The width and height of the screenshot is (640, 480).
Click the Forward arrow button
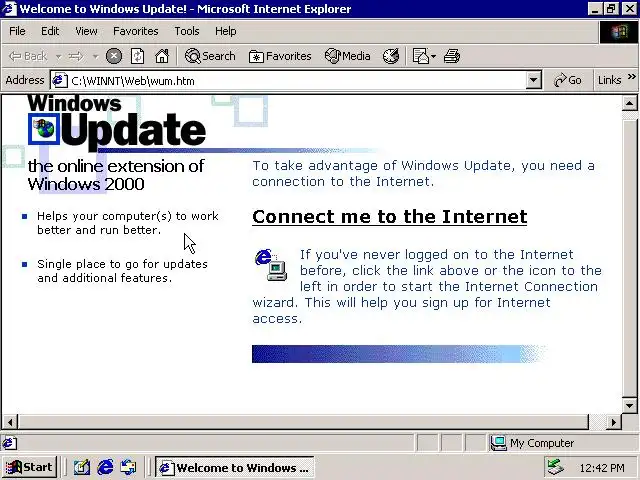(76, 56)
